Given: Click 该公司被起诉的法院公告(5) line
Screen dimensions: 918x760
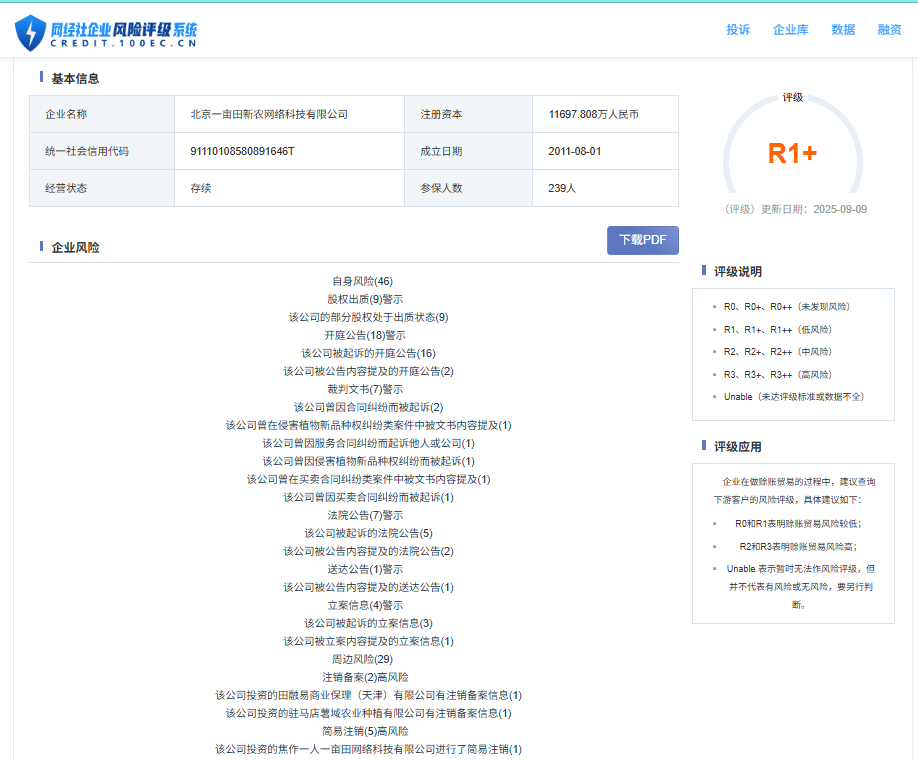Looking at the screenshot, I should (368, 533).
